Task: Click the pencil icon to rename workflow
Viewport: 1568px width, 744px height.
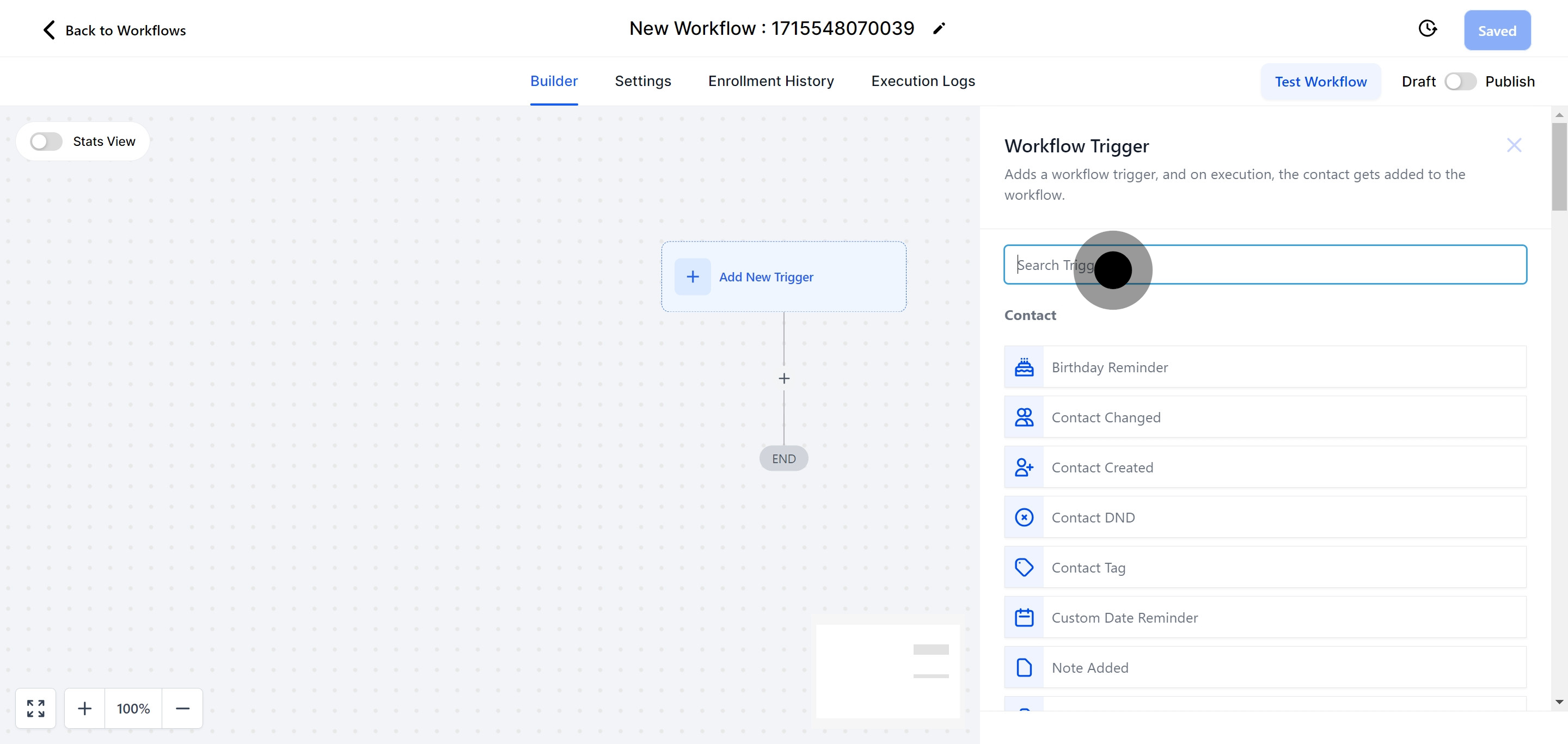Action: (939, 29)
